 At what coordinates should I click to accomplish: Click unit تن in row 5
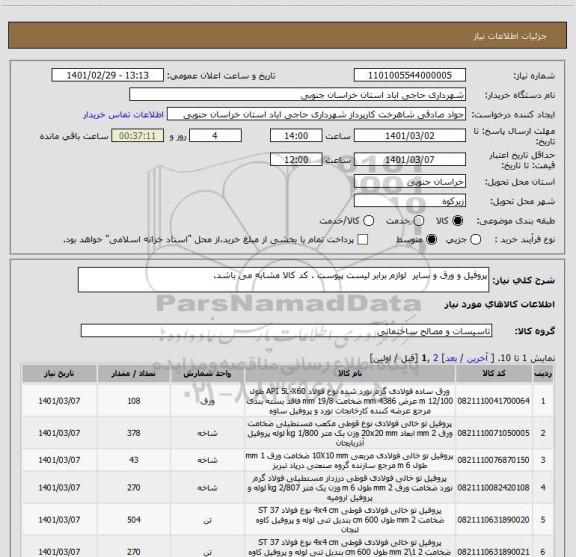coord(208,520)
